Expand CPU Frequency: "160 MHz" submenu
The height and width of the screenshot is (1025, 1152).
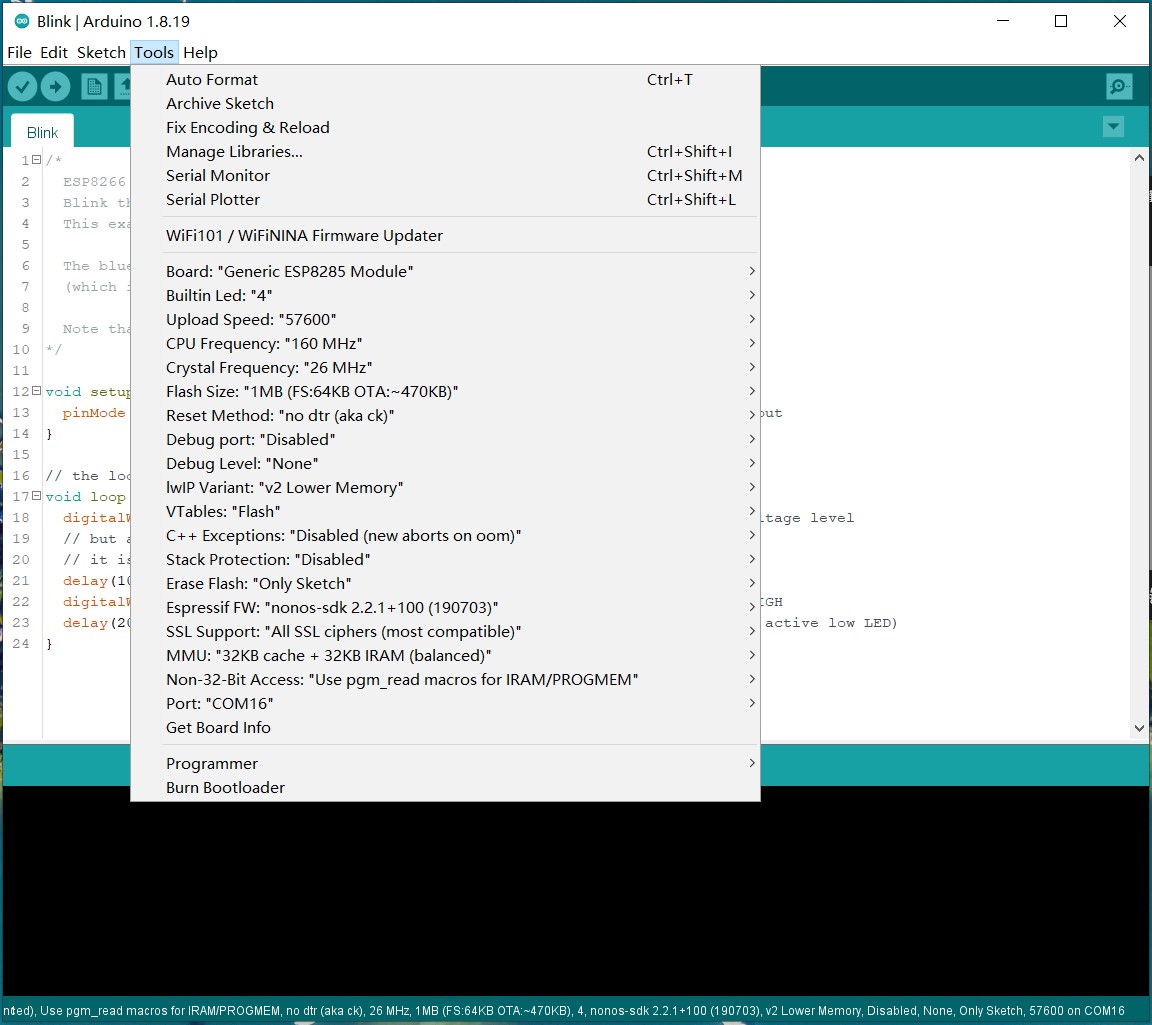click(x=445, y=343)
